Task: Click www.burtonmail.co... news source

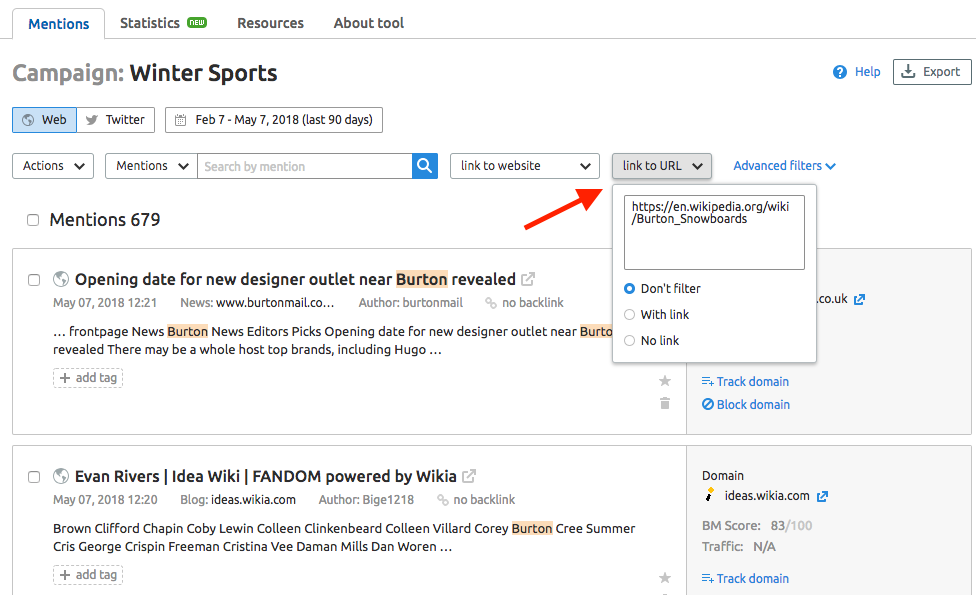Action: [275, 303]
